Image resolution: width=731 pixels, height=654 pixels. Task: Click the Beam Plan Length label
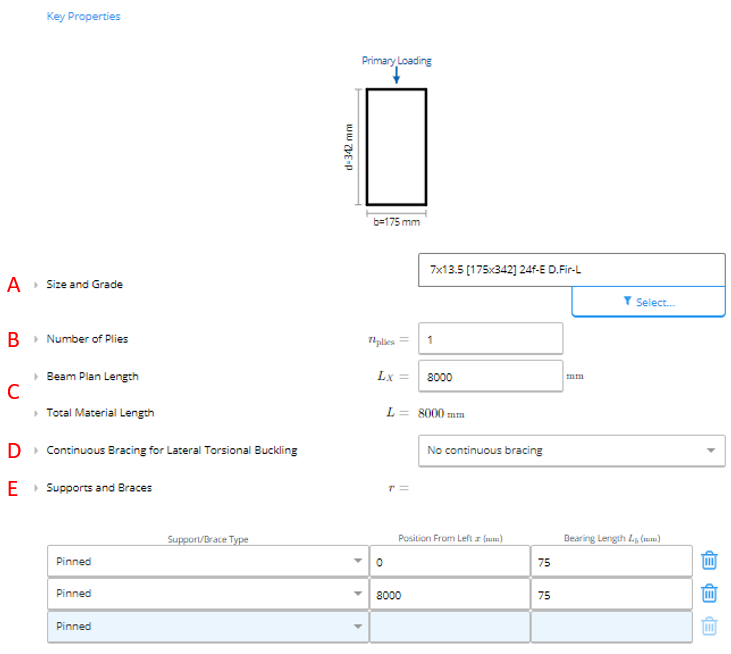[92, 377]
